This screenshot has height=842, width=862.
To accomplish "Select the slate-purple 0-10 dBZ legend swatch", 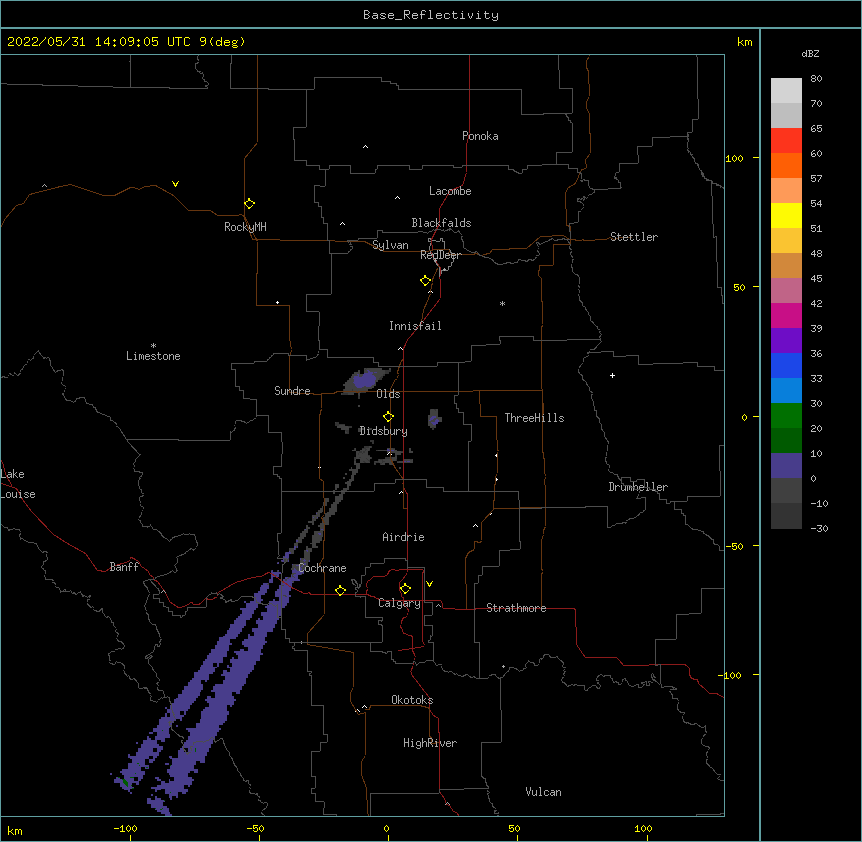I will point(786,466).
